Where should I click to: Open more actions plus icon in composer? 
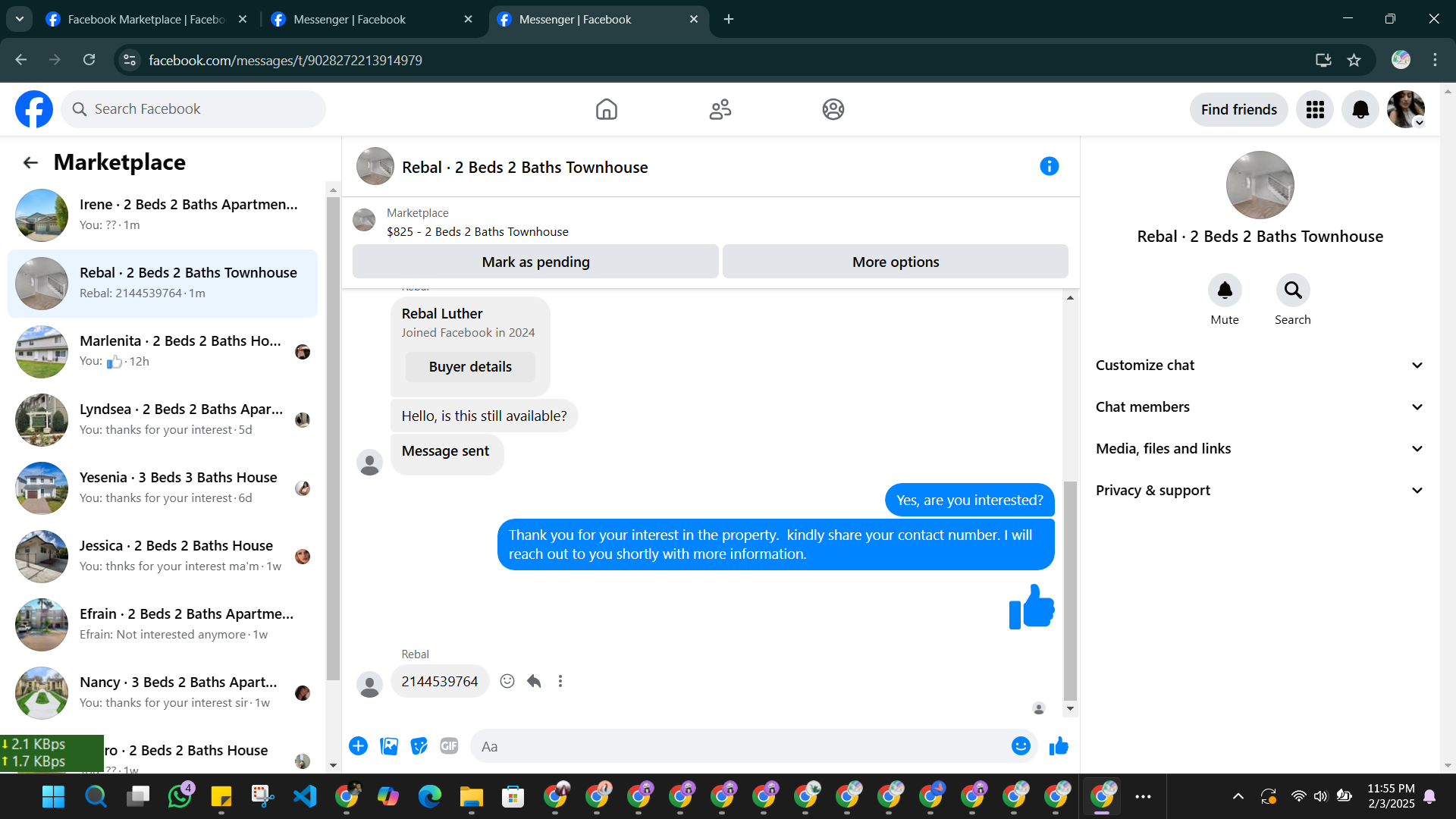click(x=358, y=746)
